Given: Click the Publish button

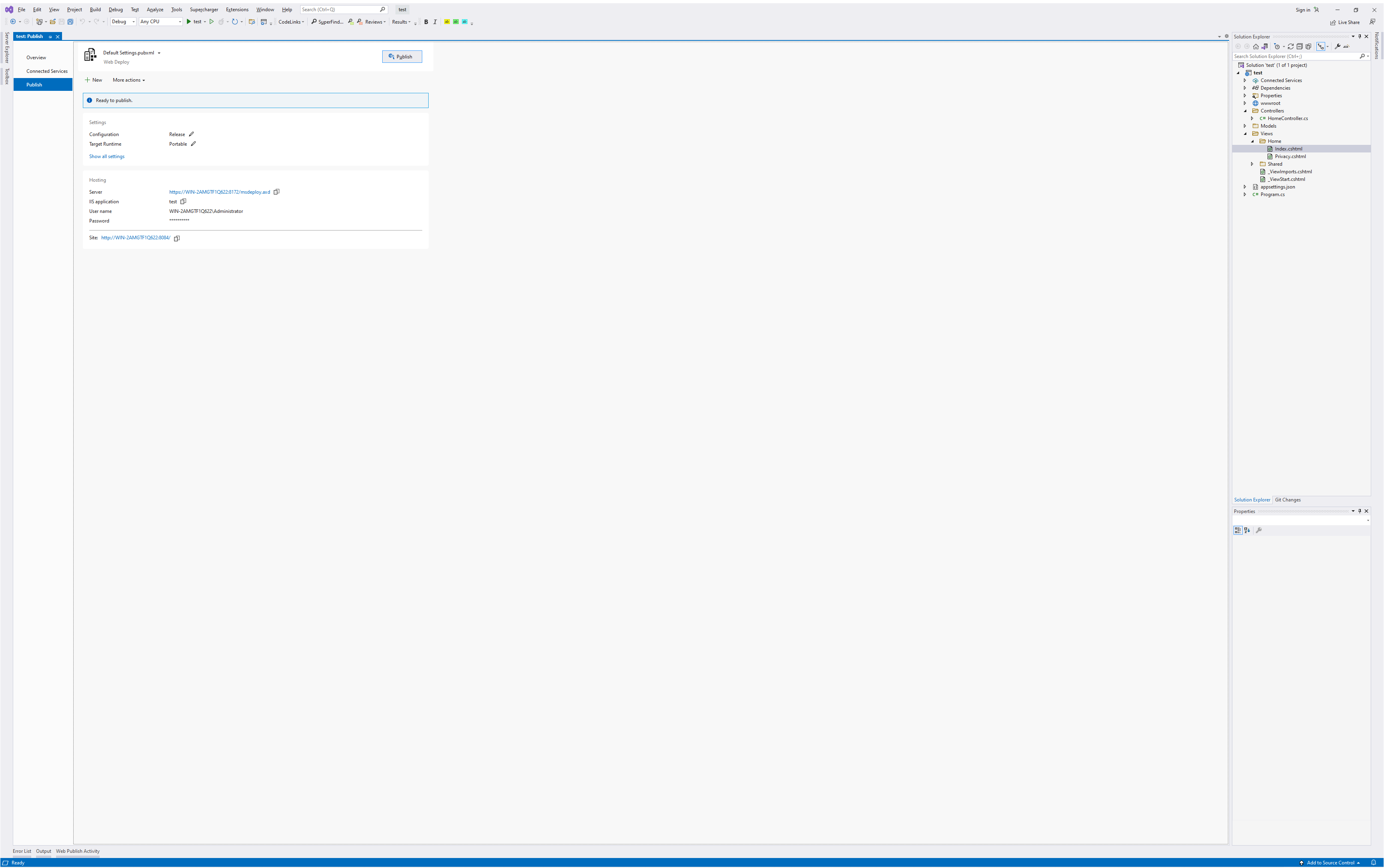Looking at the screenshot, I should pos(402,56).
